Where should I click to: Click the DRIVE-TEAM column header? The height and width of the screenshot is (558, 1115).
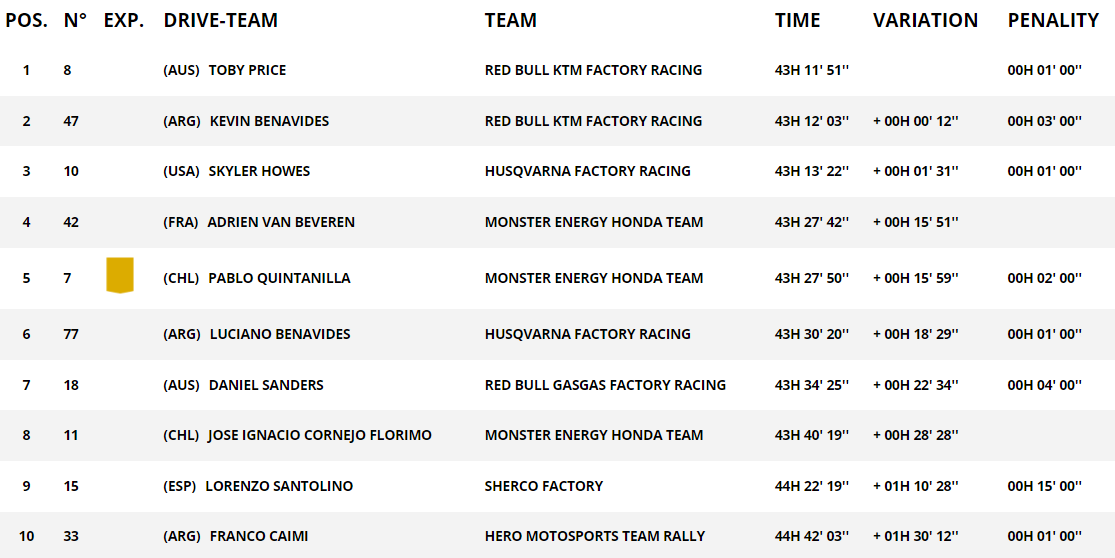click(220, 21)
